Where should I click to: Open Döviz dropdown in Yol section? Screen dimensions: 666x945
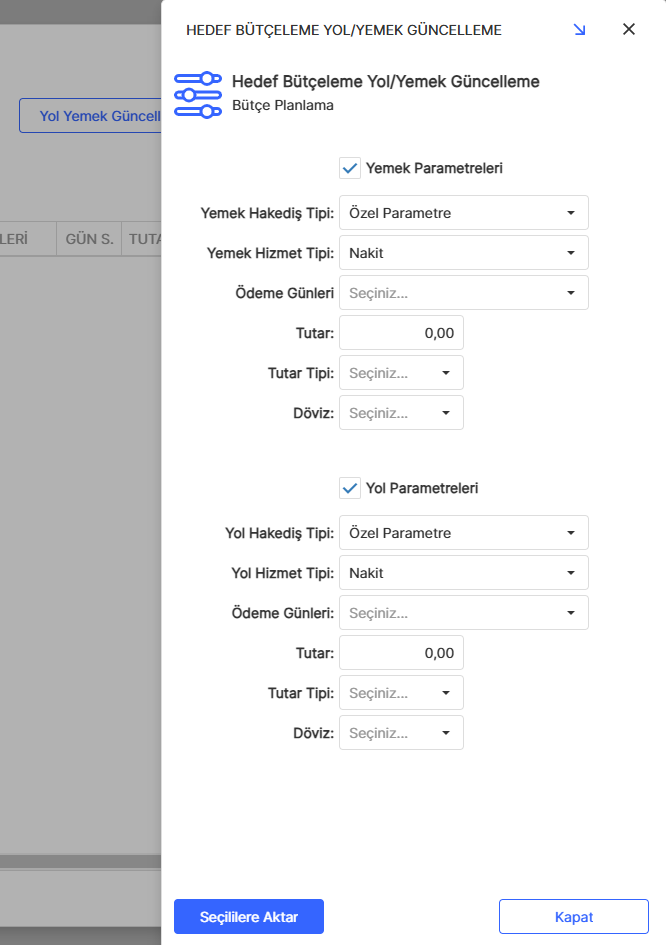[402, 733]
